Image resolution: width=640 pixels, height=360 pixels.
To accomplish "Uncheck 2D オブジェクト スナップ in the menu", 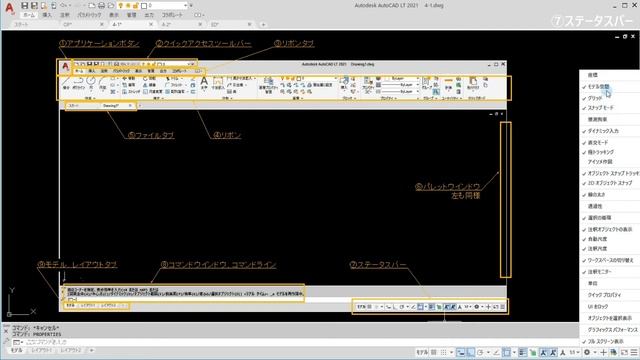I will pos(610,183).
